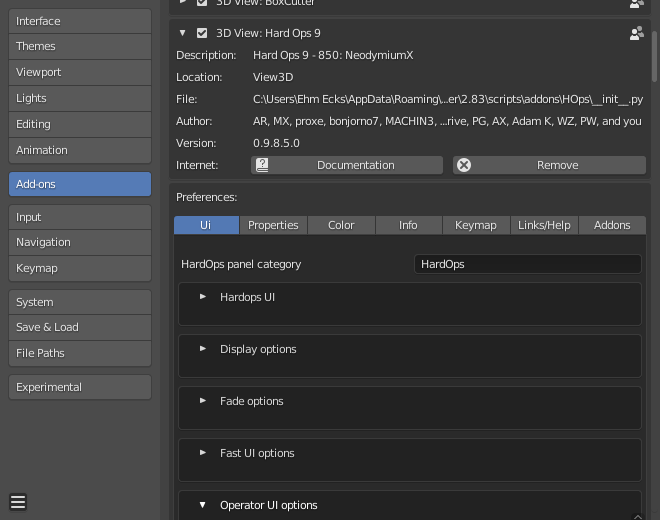Click the community user icon for Hard Ops 9
Screen dimensions: 660x520
tap(636, 33)
